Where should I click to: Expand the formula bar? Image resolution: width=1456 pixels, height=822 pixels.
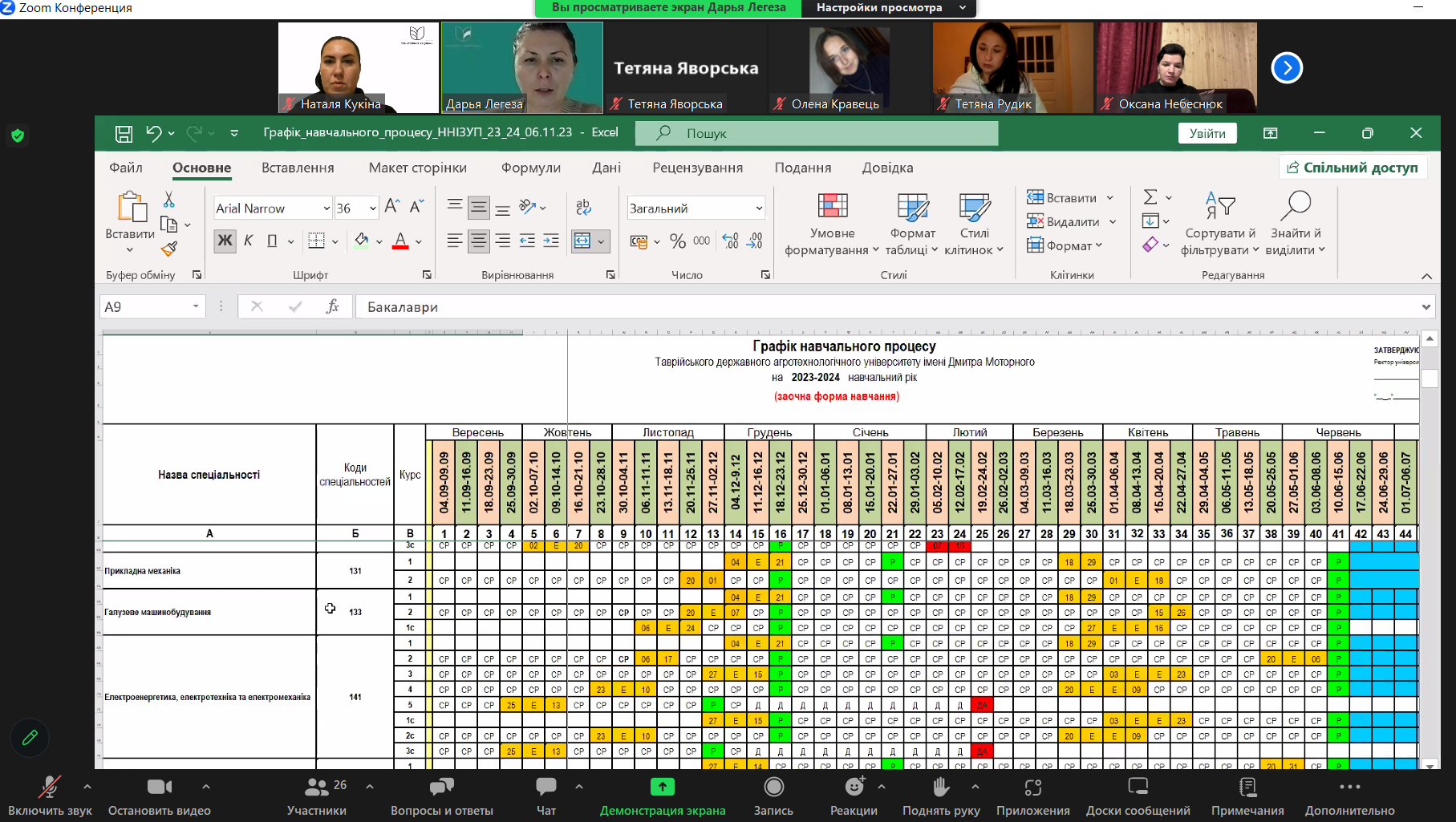pyautogui.click(x=1426, y=306)
